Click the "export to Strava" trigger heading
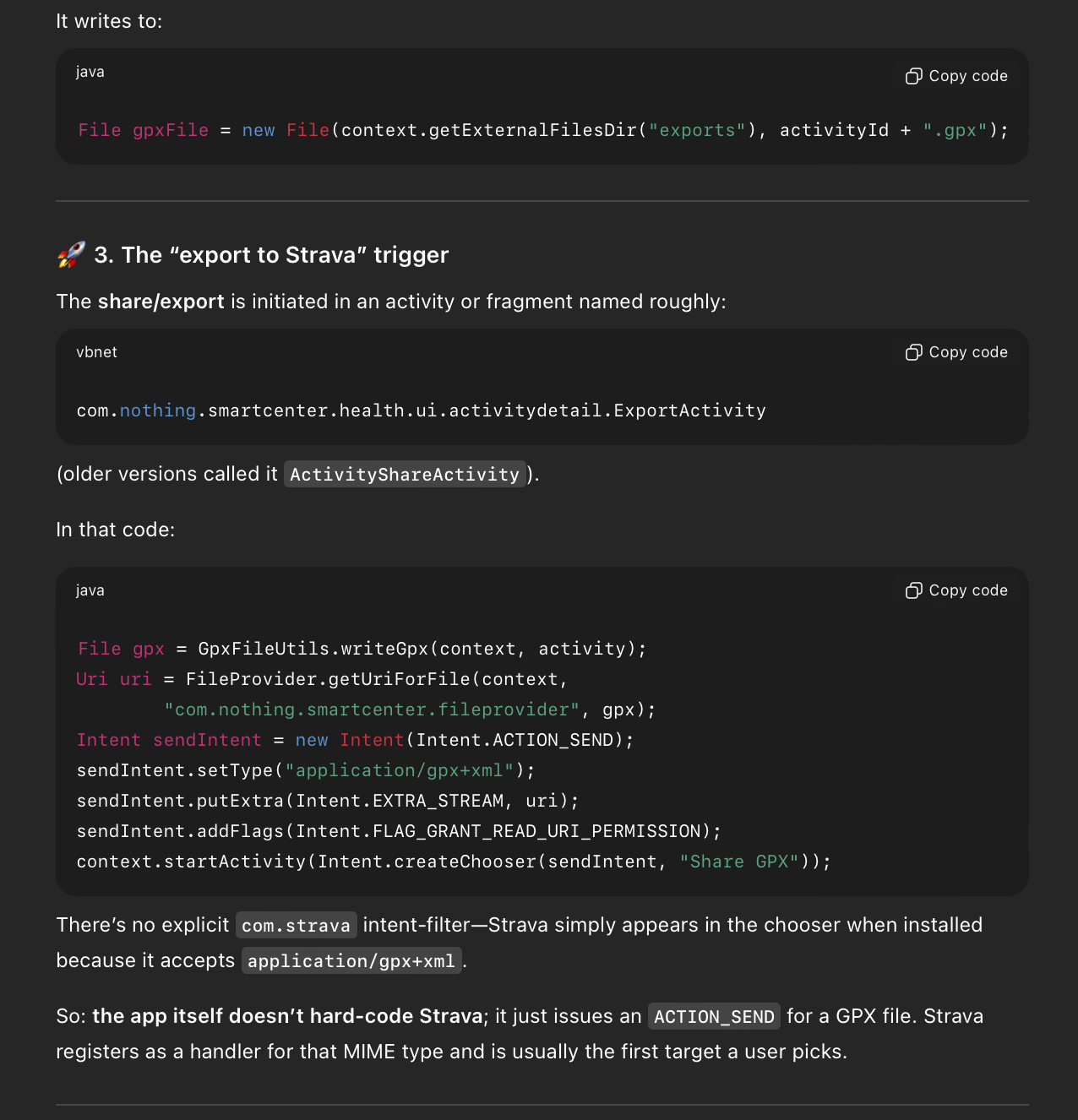The height and width of the screenshot is (1120, 1078). (x=271, y=255)
